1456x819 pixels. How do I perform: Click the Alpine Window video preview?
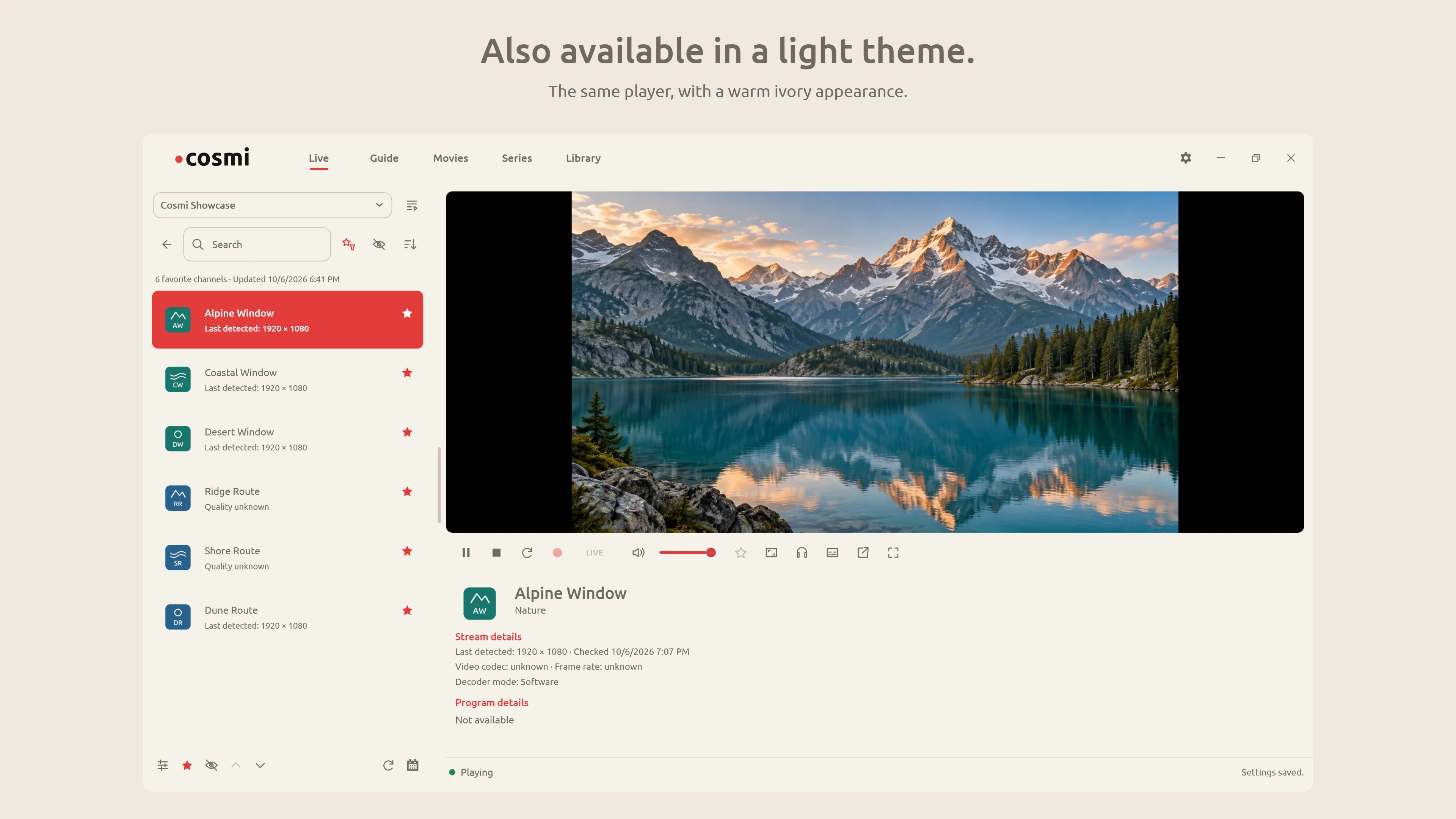click(x=874, y=362)
